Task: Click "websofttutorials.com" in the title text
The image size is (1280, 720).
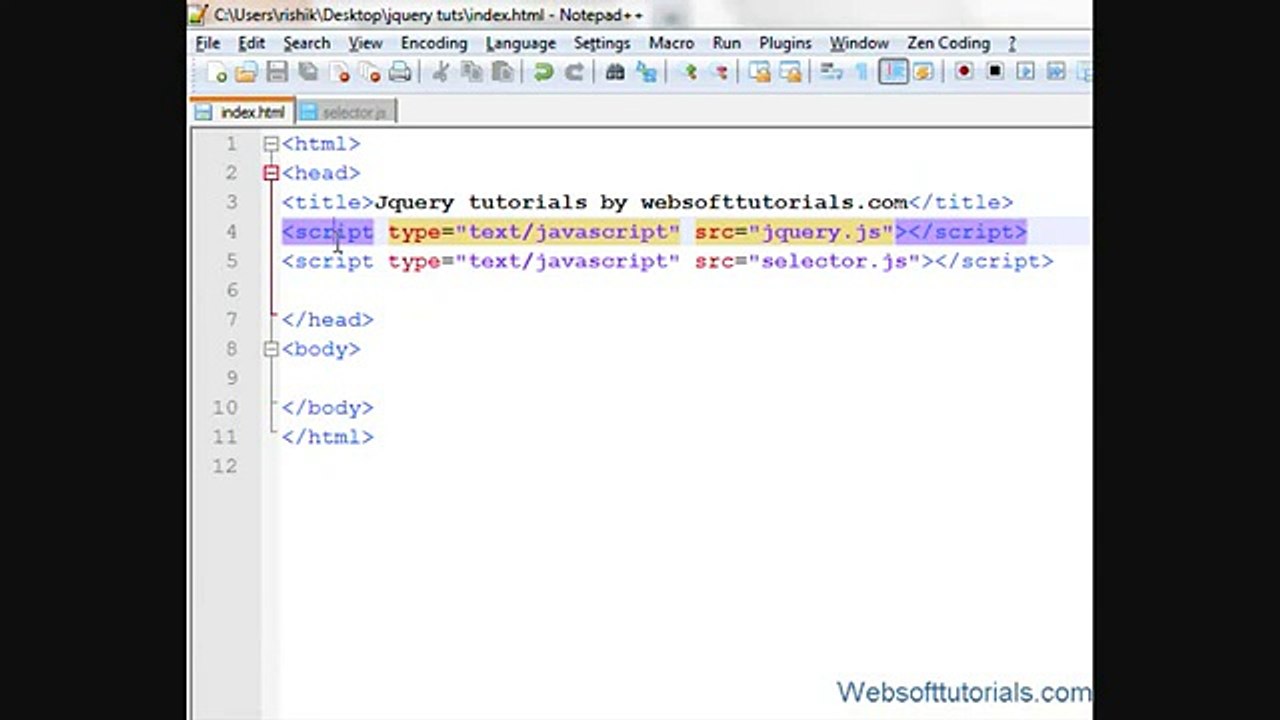Action: 774,203
